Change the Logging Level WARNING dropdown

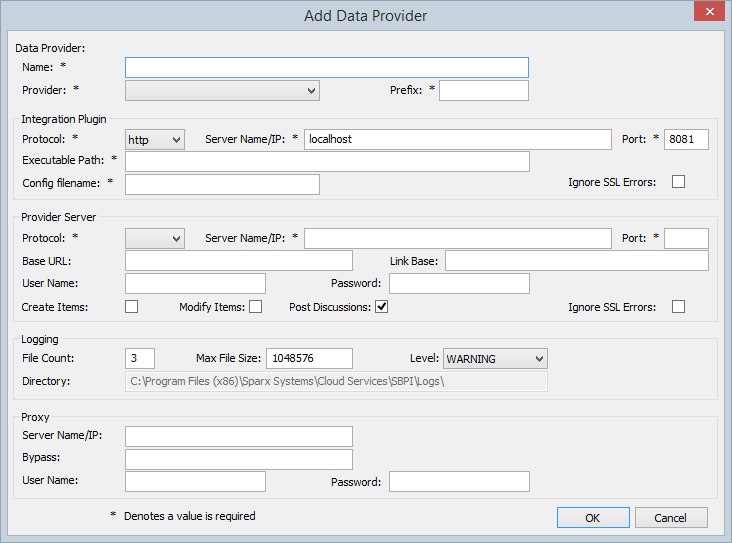495,359
